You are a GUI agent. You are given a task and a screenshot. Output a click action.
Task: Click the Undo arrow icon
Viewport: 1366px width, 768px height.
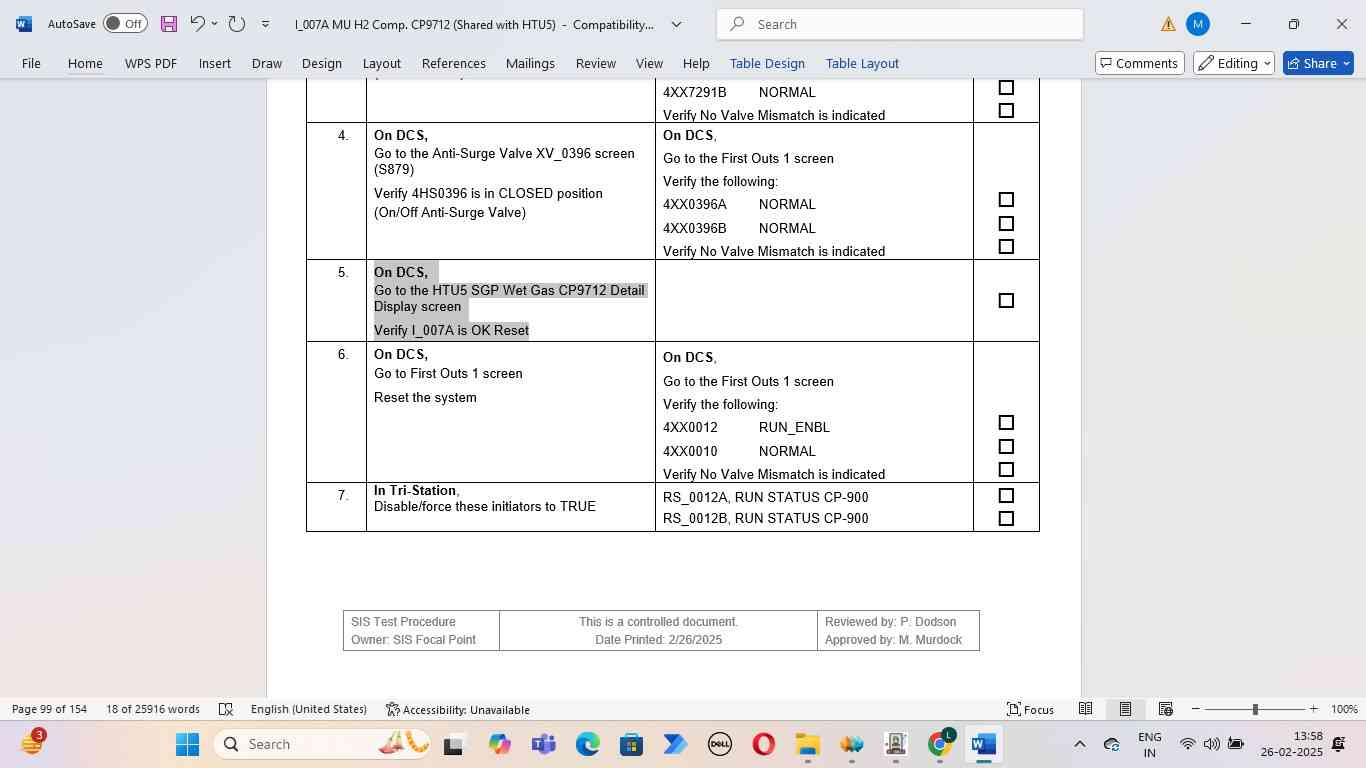197,23
